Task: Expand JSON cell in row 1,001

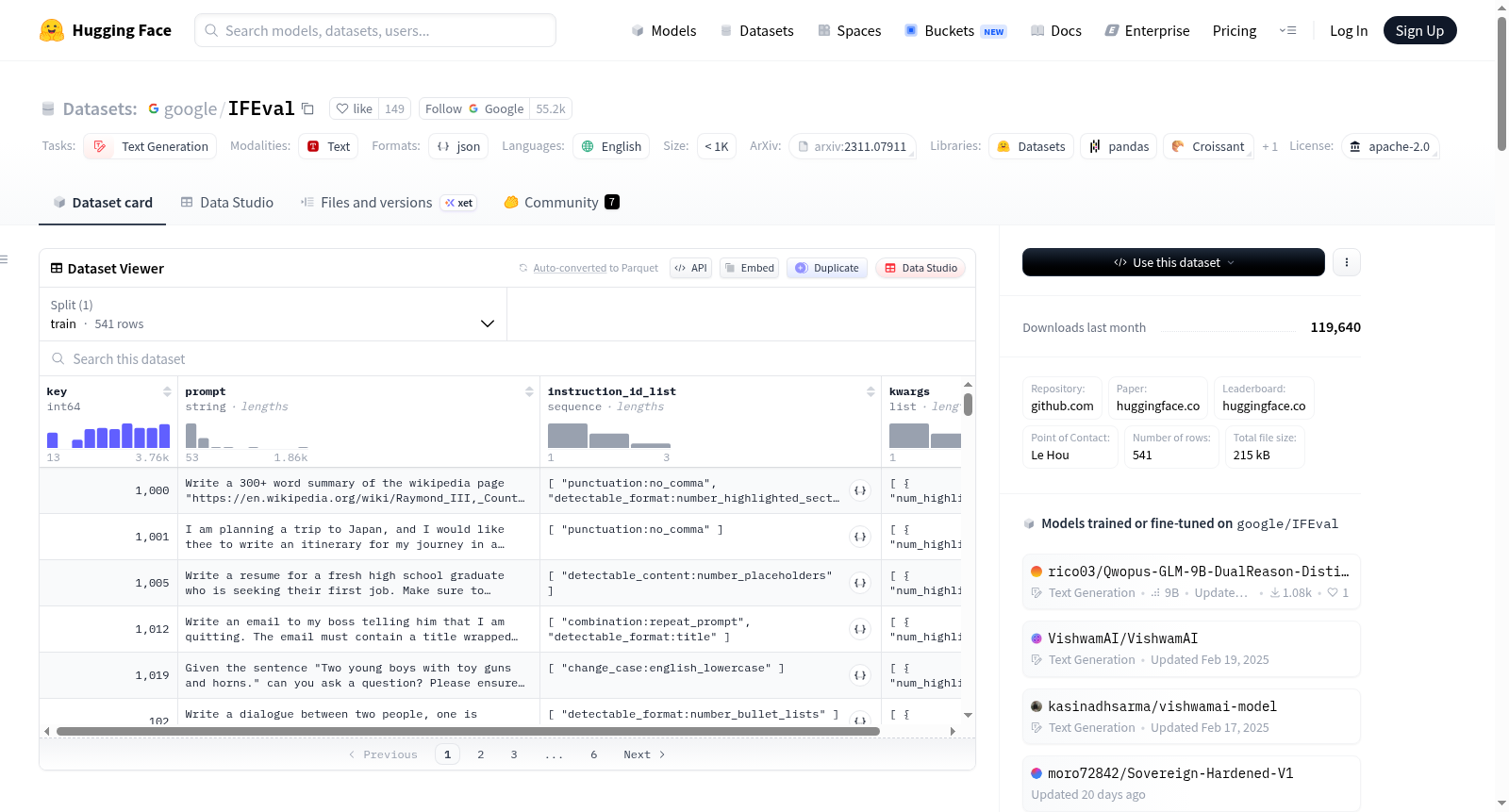Action: pyautogui.click(x=860, y=537)
